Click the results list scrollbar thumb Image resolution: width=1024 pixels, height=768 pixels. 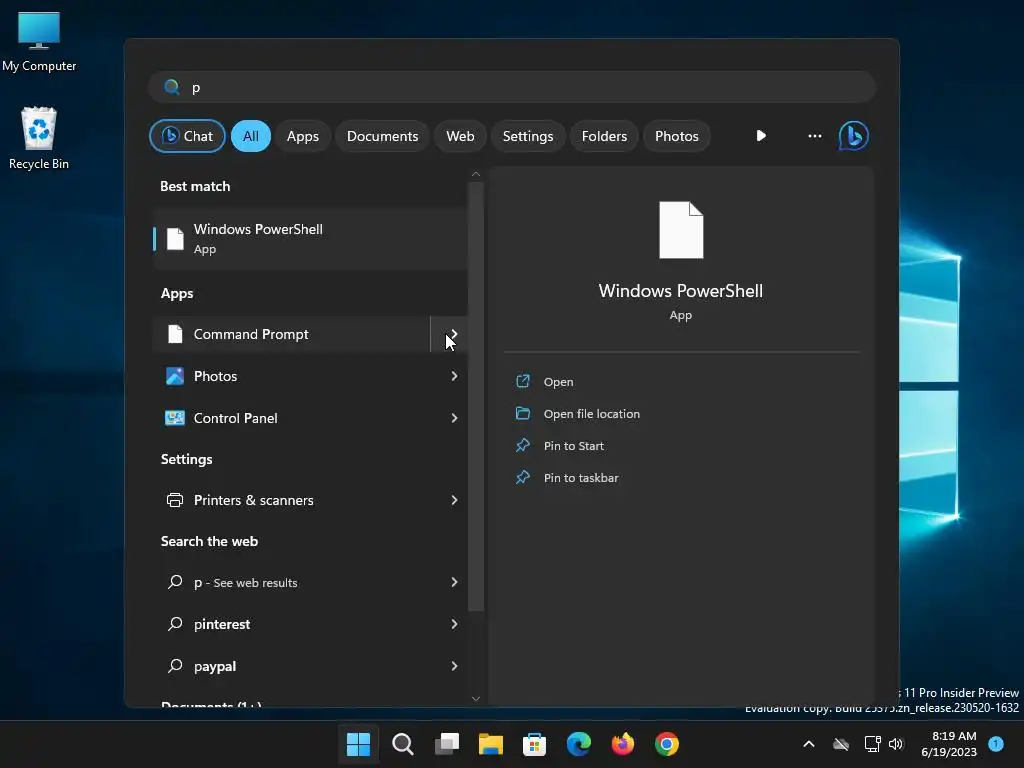(476, 395)
